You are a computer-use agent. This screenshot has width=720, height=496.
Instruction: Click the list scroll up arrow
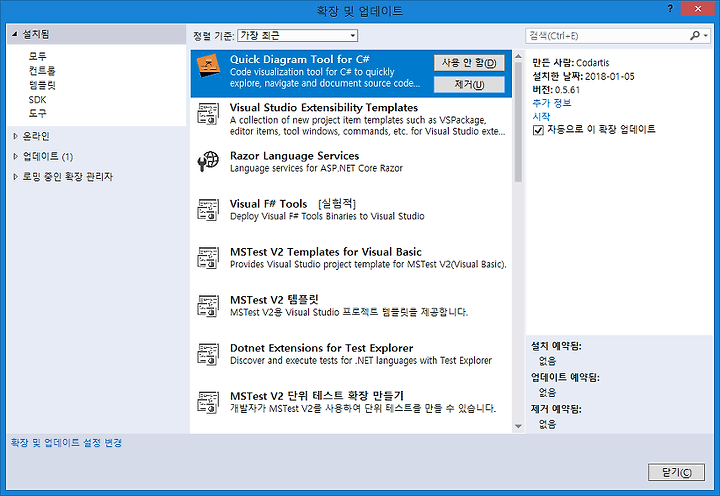click(x=518, y=56)
